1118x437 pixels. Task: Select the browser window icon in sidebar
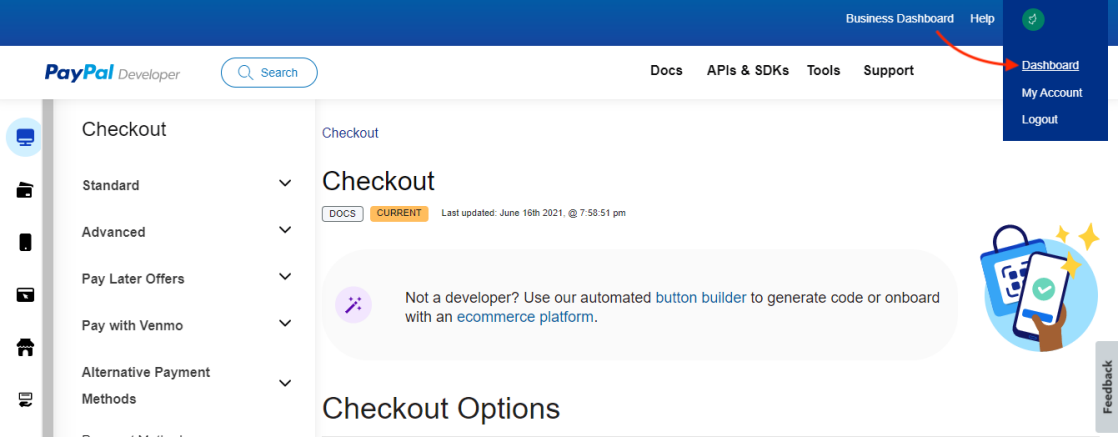click(x=25, y=295)
